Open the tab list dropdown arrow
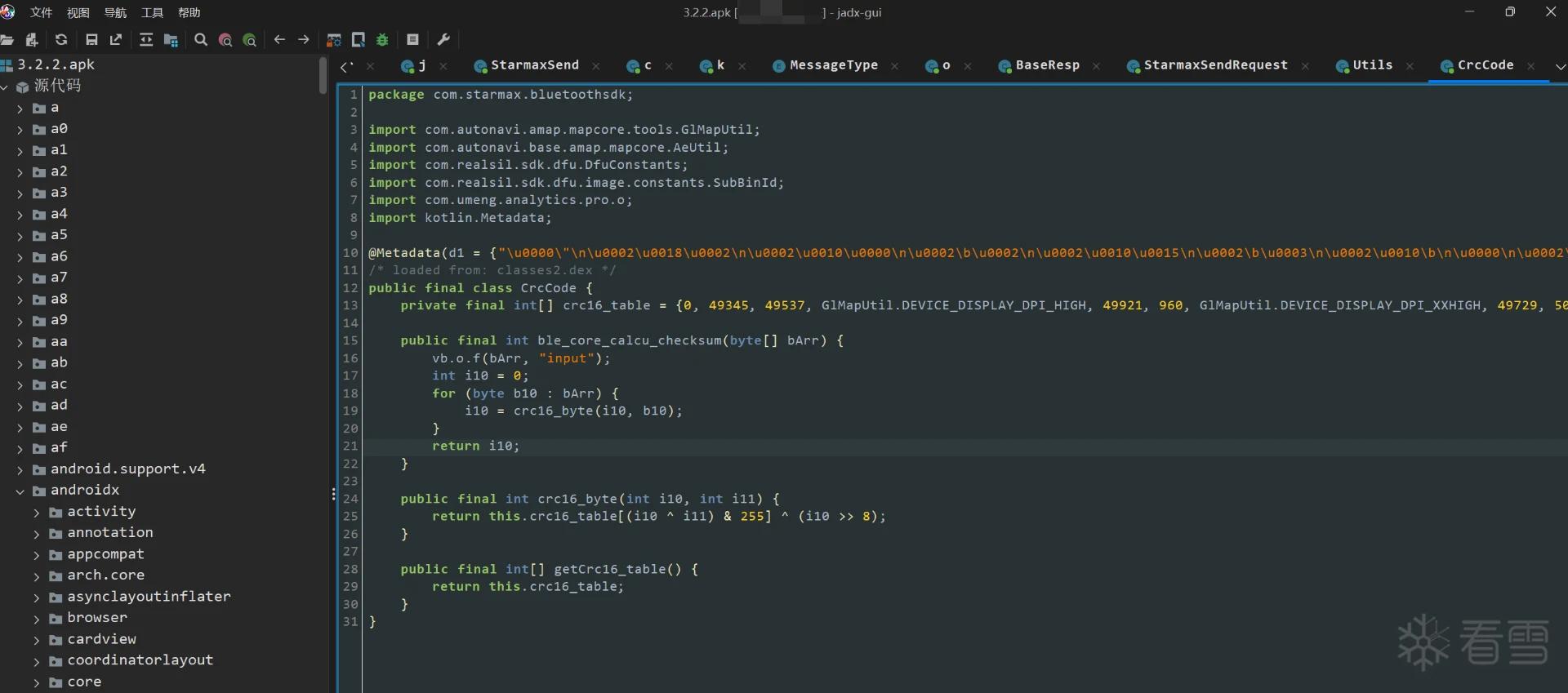Image resolution: width=1568 pixels, height=693 pixels. (x=1560, y=66)
